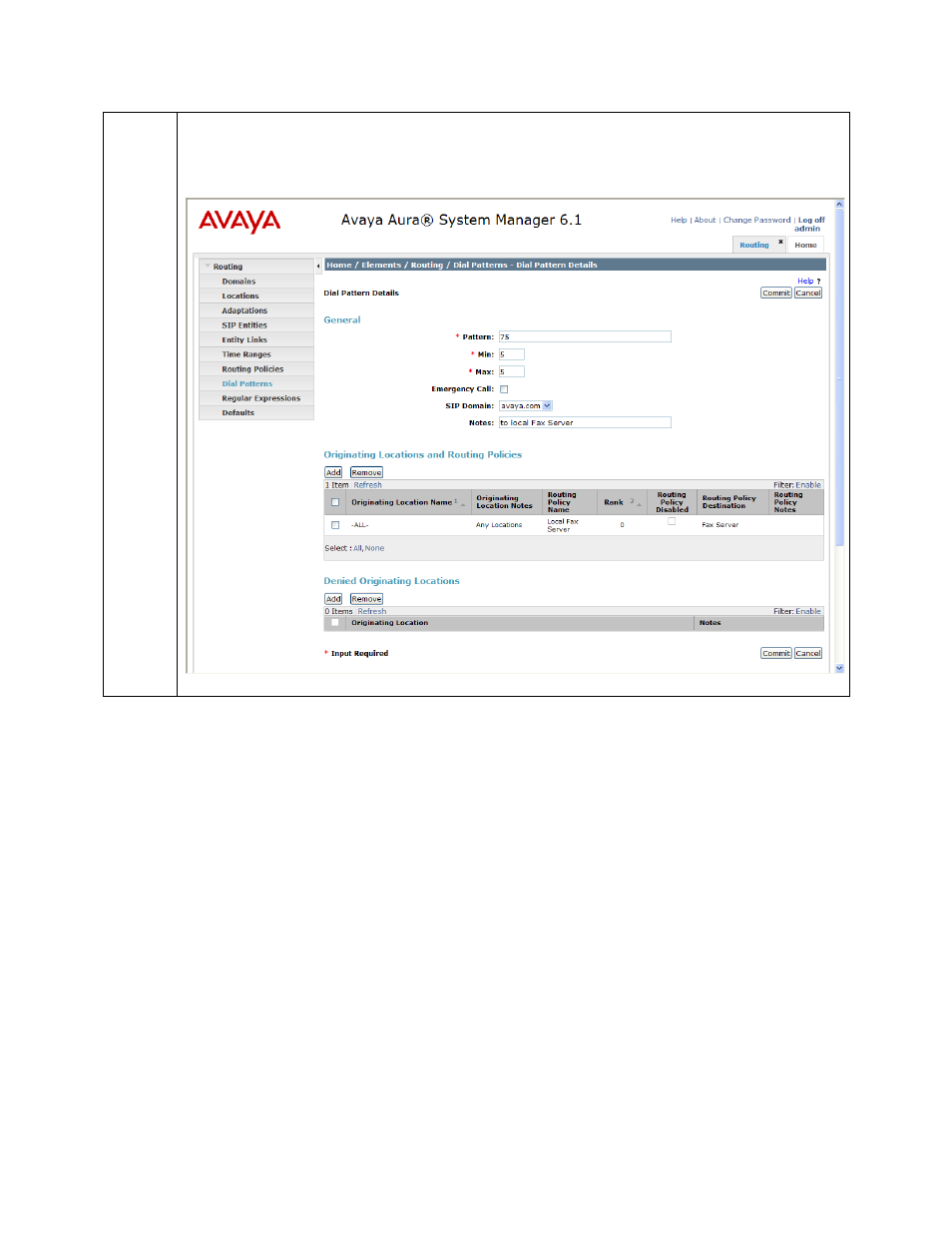Check the select-all box in routing policies header
Image resolution: width=952 pixels, height=1233 pixels.
(335, 502)
